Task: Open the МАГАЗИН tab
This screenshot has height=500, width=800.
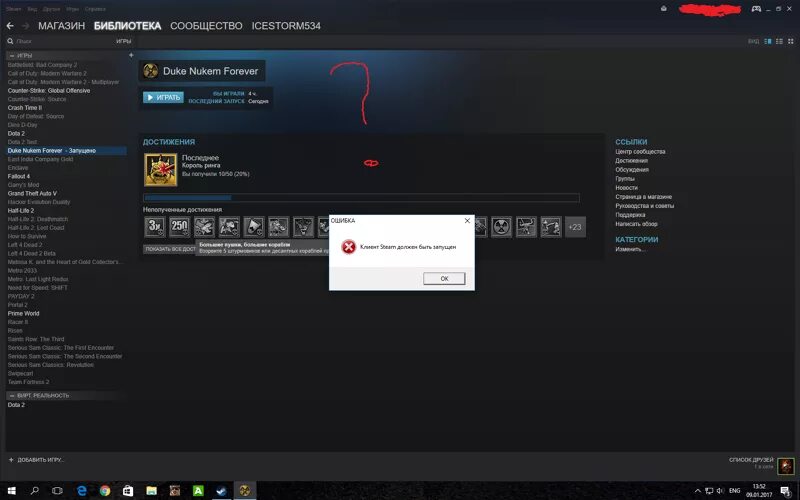Action: [61, 26]
